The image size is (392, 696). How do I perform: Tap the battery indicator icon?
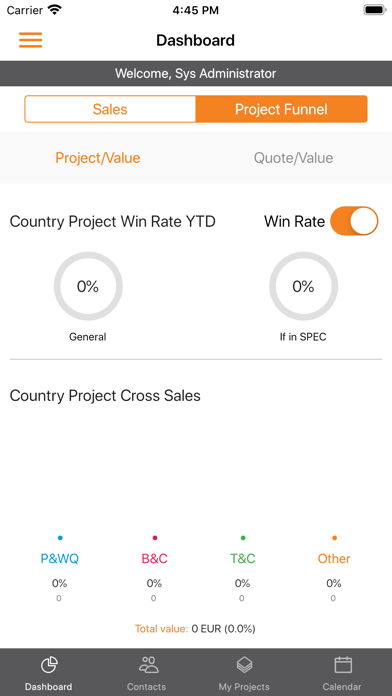(x=375, y=10)
